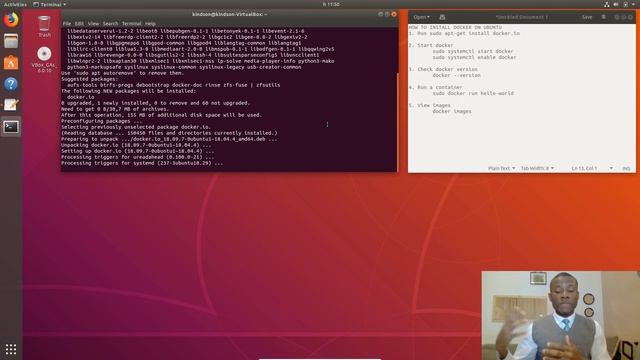Click the Terminal dock icon
640x360 pixels.
click(x=11, y=127)
